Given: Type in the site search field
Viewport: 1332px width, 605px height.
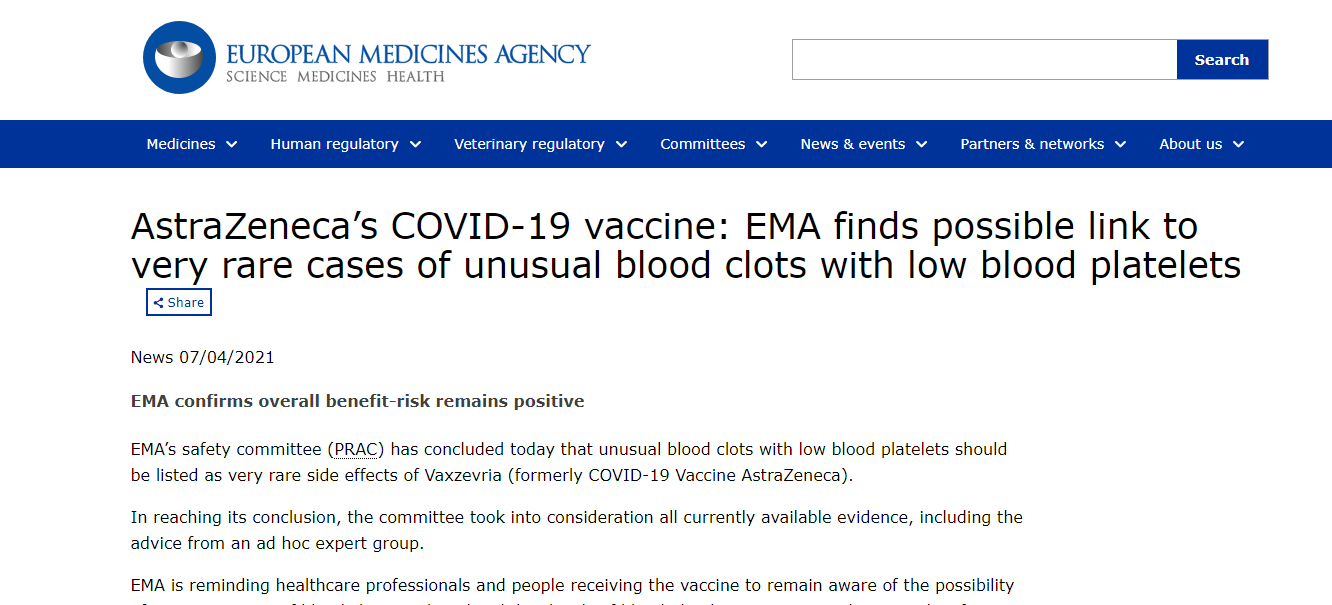Looking at the screenshot, I should click(x=984, y=60).
